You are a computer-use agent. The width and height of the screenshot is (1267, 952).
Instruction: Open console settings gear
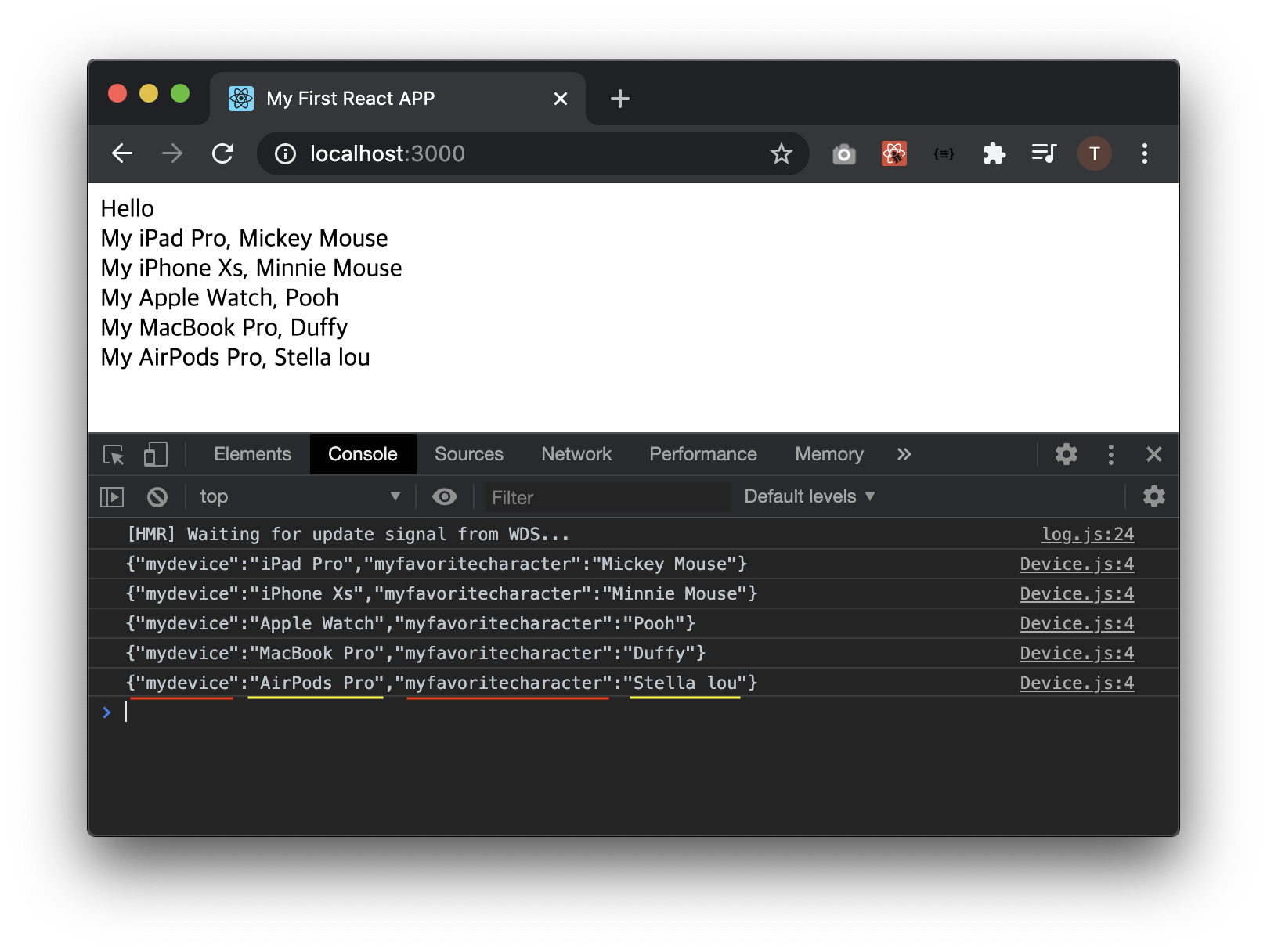1153,496
